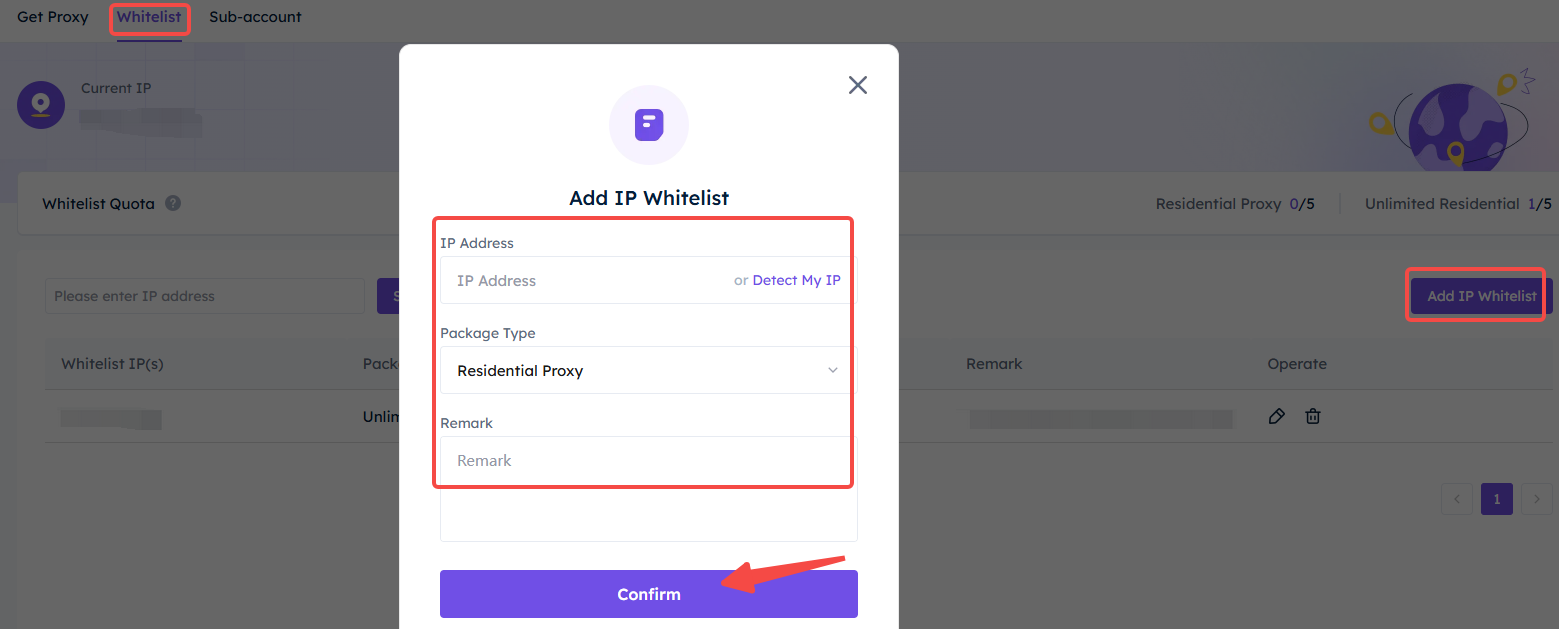Viewport: 1559px width, 629px height.
Task: Go to previous page with left chevron
Action: [1457, 499]
